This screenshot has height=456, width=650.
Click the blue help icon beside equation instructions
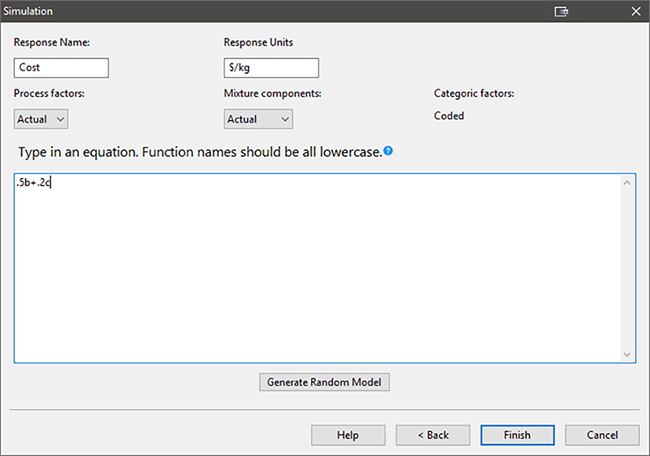388,152
